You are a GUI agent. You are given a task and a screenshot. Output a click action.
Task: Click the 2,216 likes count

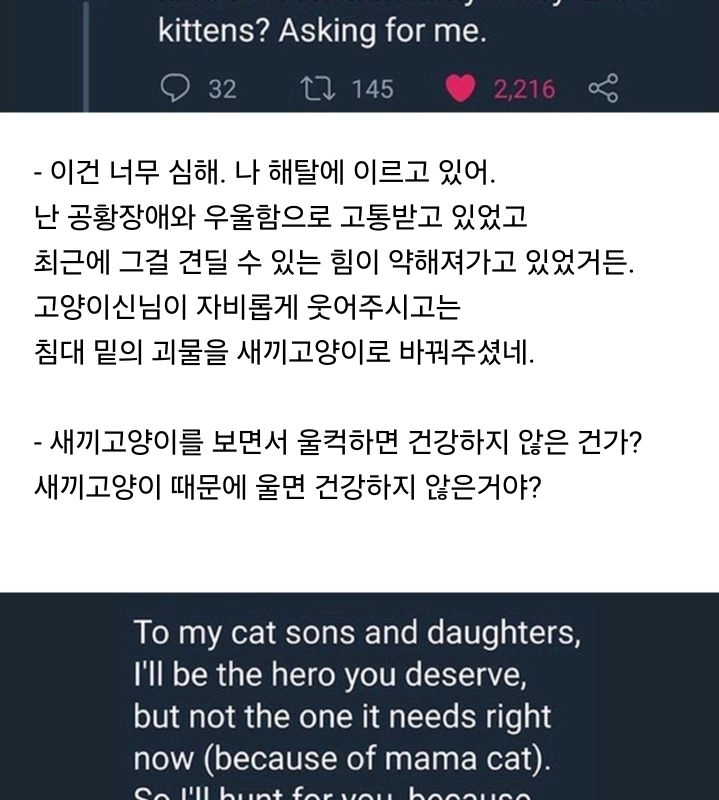tap(524, 90)
